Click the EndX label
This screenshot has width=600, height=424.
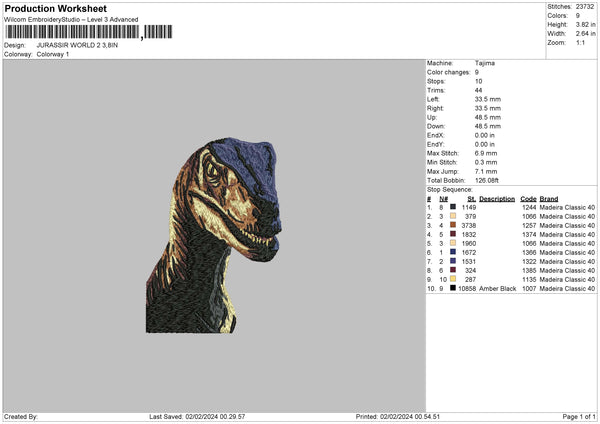435,135
